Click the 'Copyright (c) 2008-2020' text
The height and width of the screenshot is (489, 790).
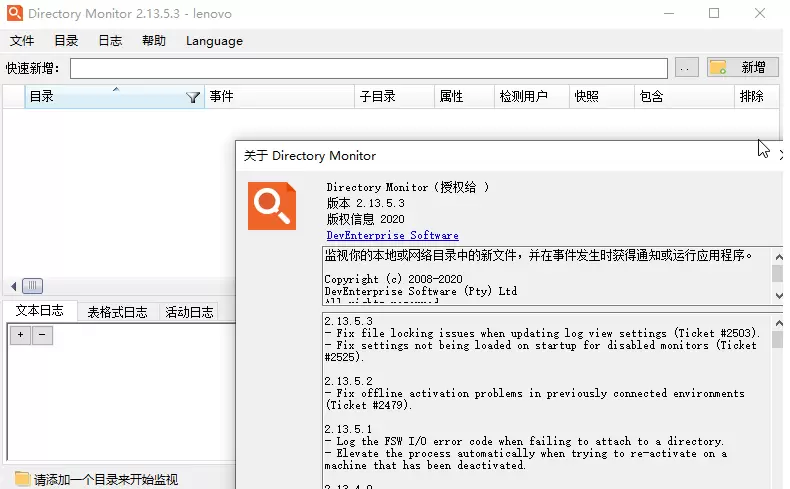pos(393,279)
